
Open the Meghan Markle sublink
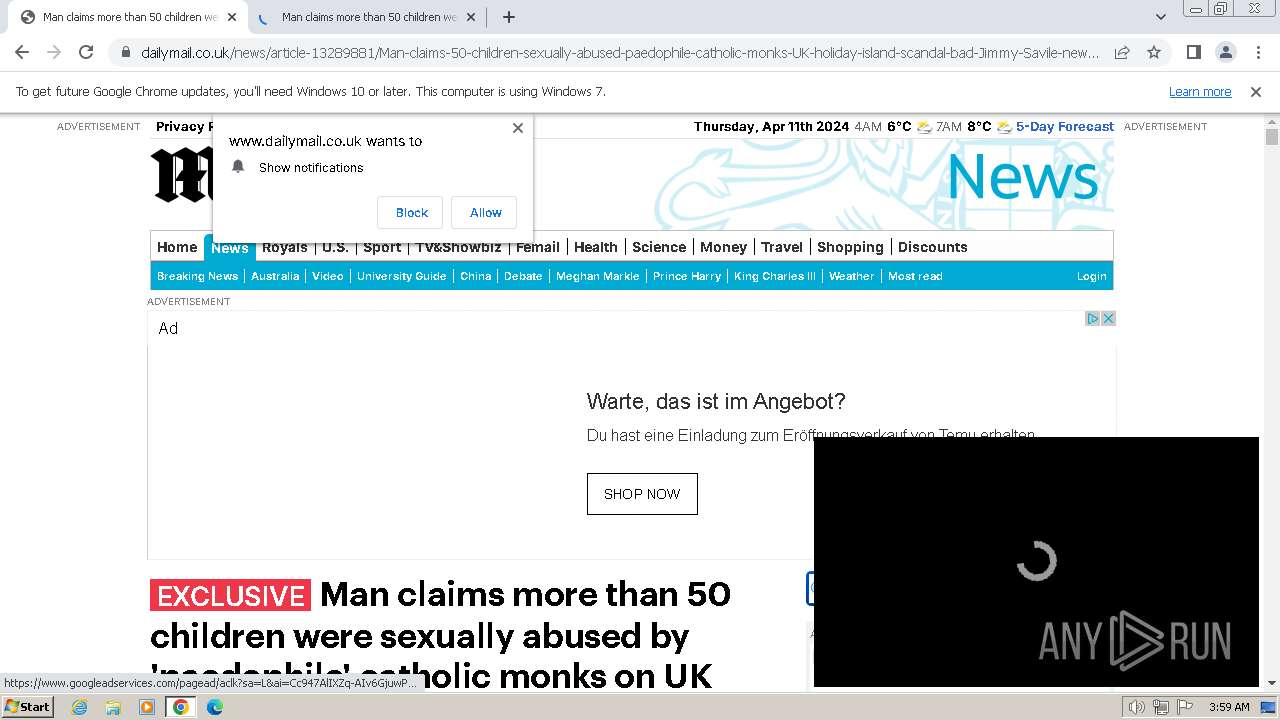point(598,276)
